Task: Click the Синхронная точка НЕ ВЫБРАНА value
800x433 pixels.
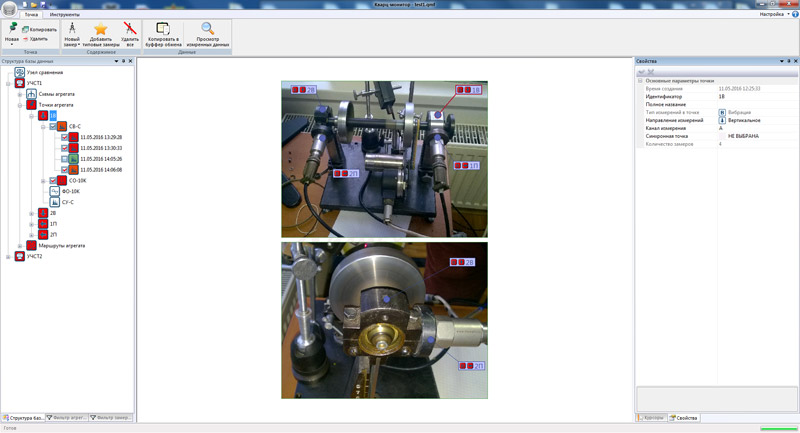Action: tap(757, 136)
